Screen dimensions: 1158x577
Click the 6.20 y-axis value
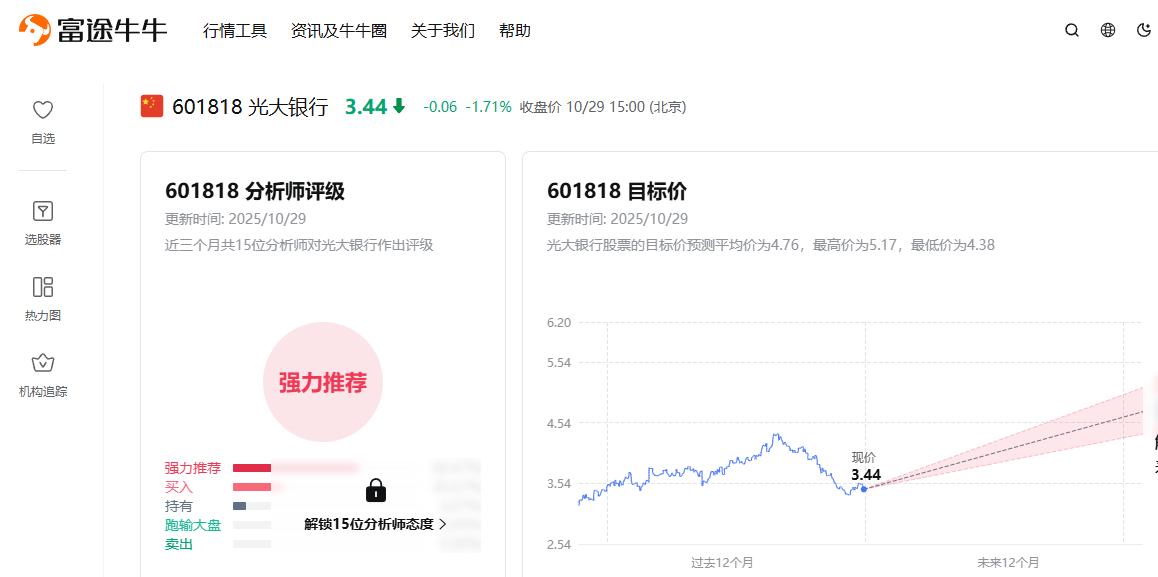click(x=559, y=322)
